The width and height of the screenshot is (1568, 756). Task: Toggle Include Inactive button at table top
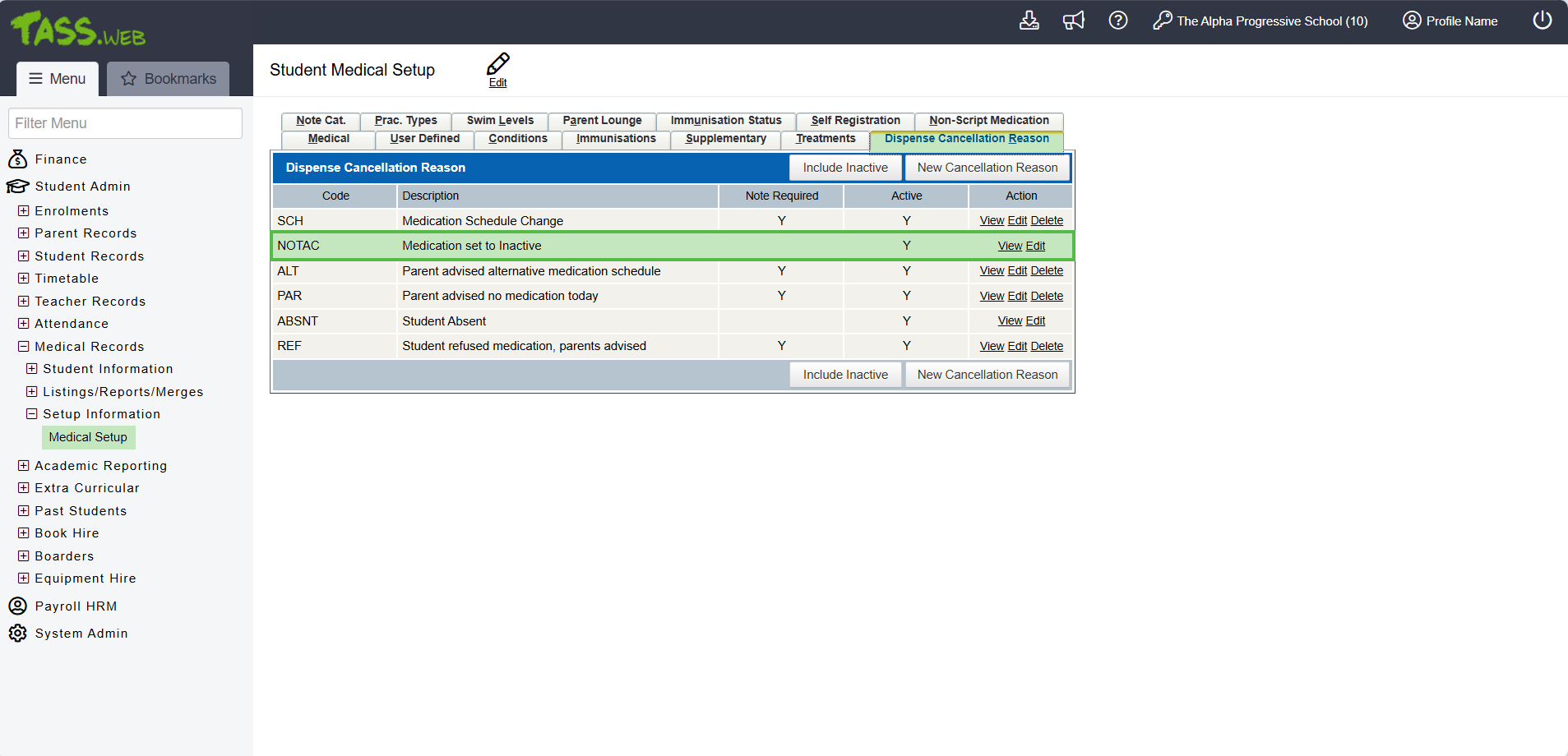(844, 168)
